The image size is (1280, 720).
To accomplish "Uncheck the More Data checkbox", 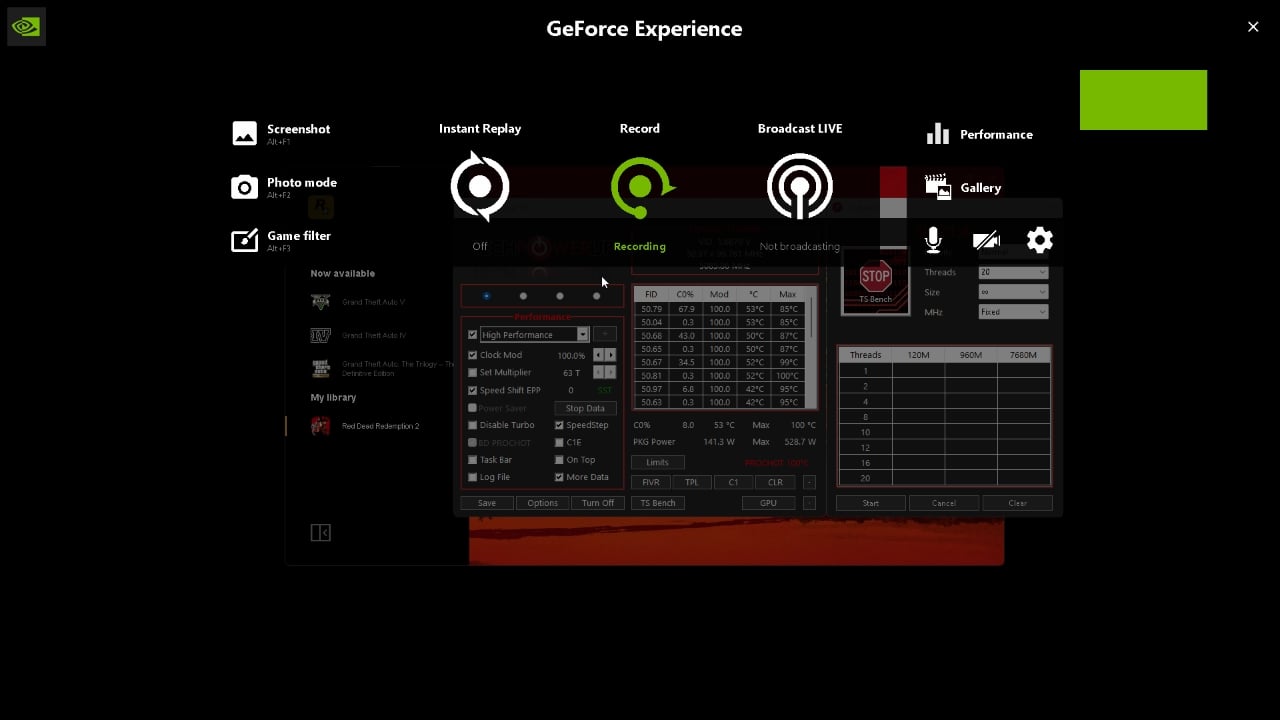I will [559, 477].
